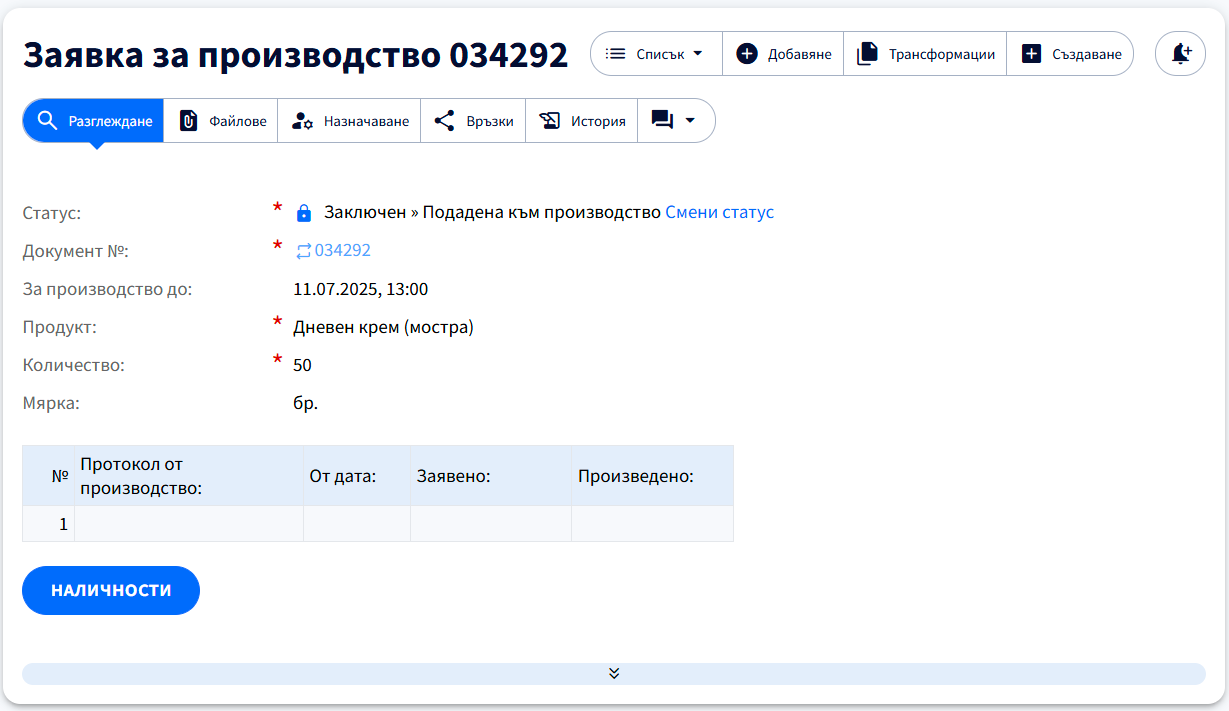
Task: Click the notification bell icon
Action: [1180, 53]
